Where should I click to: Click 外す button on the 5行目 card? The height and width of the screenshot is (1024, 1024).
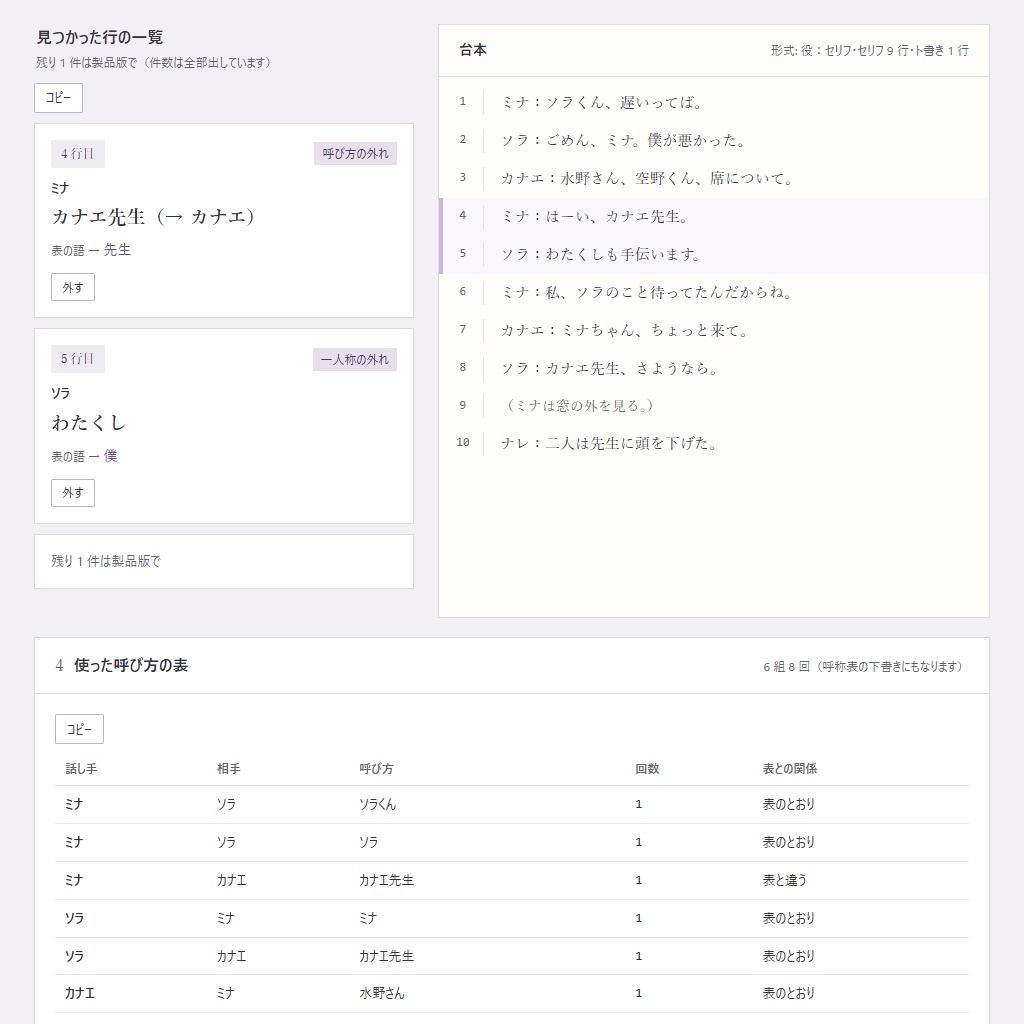(72, 492)
